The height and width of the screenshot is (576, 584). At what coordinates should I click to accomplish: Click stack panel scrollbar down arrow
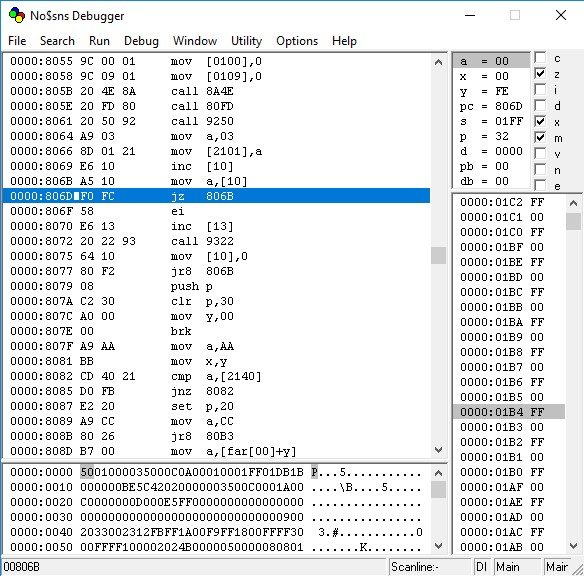573,546
